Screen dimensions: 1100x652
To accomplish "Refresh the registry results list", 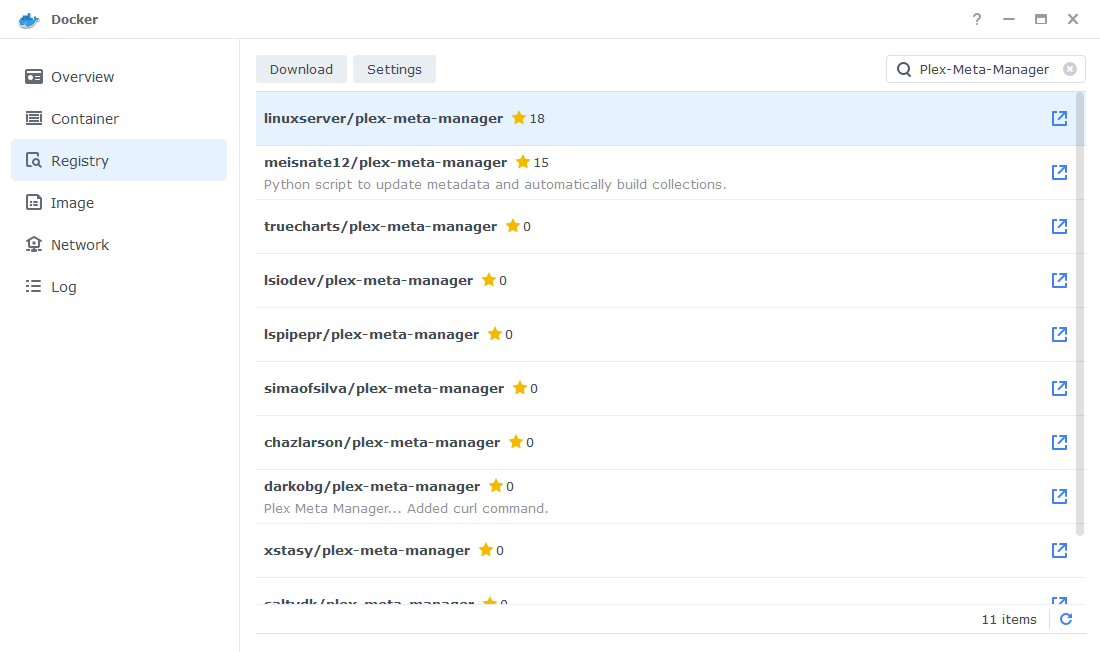I will 1066,619.
